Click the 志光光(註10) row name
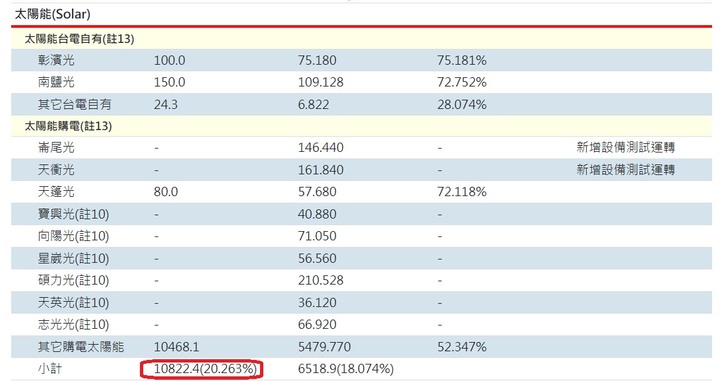Image resolution: width=720 pixels, height=381 pixels. click(73, 325)
